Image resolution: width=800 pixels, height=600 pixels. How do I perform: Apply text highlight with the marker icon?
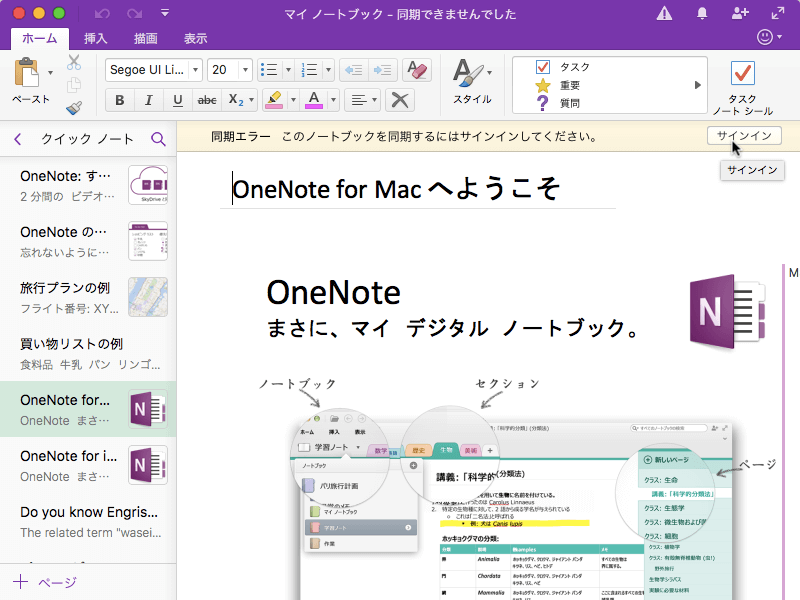click(x=274, y=99)
